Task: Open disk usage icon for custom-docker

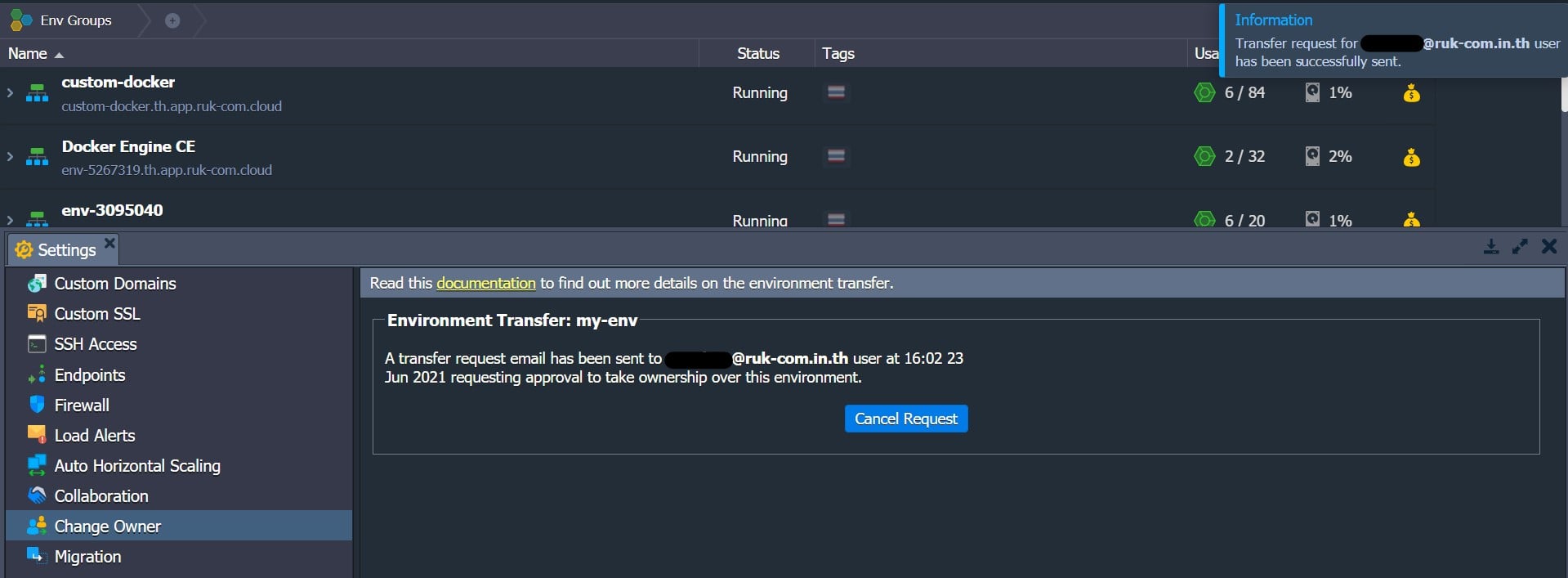Action: pyautogui.click(x=1312, y=92)
